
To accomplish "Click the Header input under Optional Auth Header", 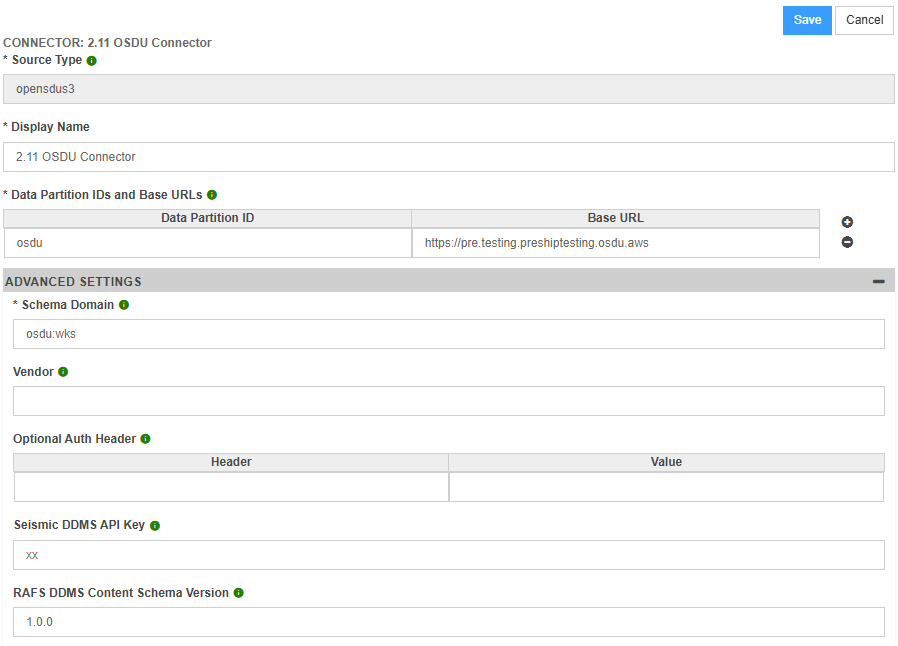I will [231, 487].
